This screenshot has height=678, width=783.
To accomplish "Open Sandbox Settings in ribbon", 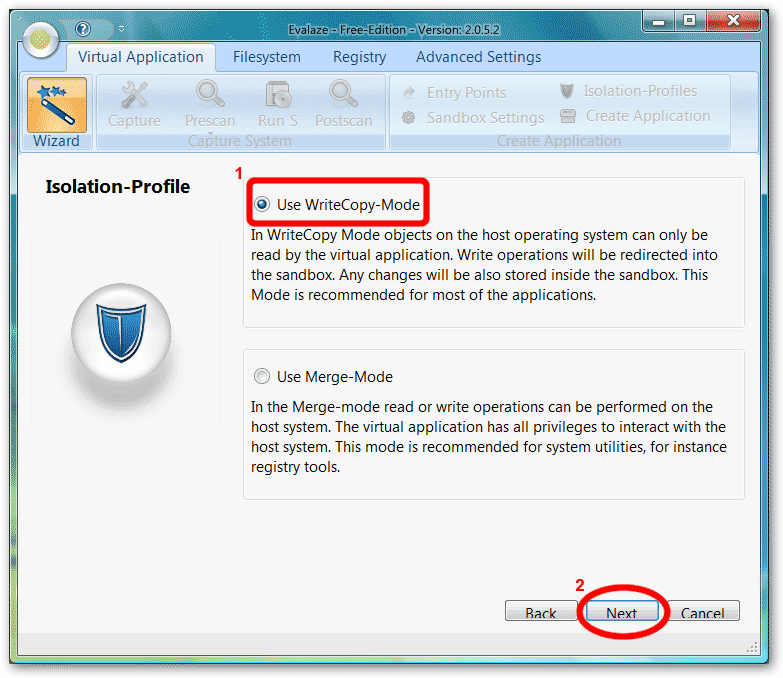I will [473, 118].
